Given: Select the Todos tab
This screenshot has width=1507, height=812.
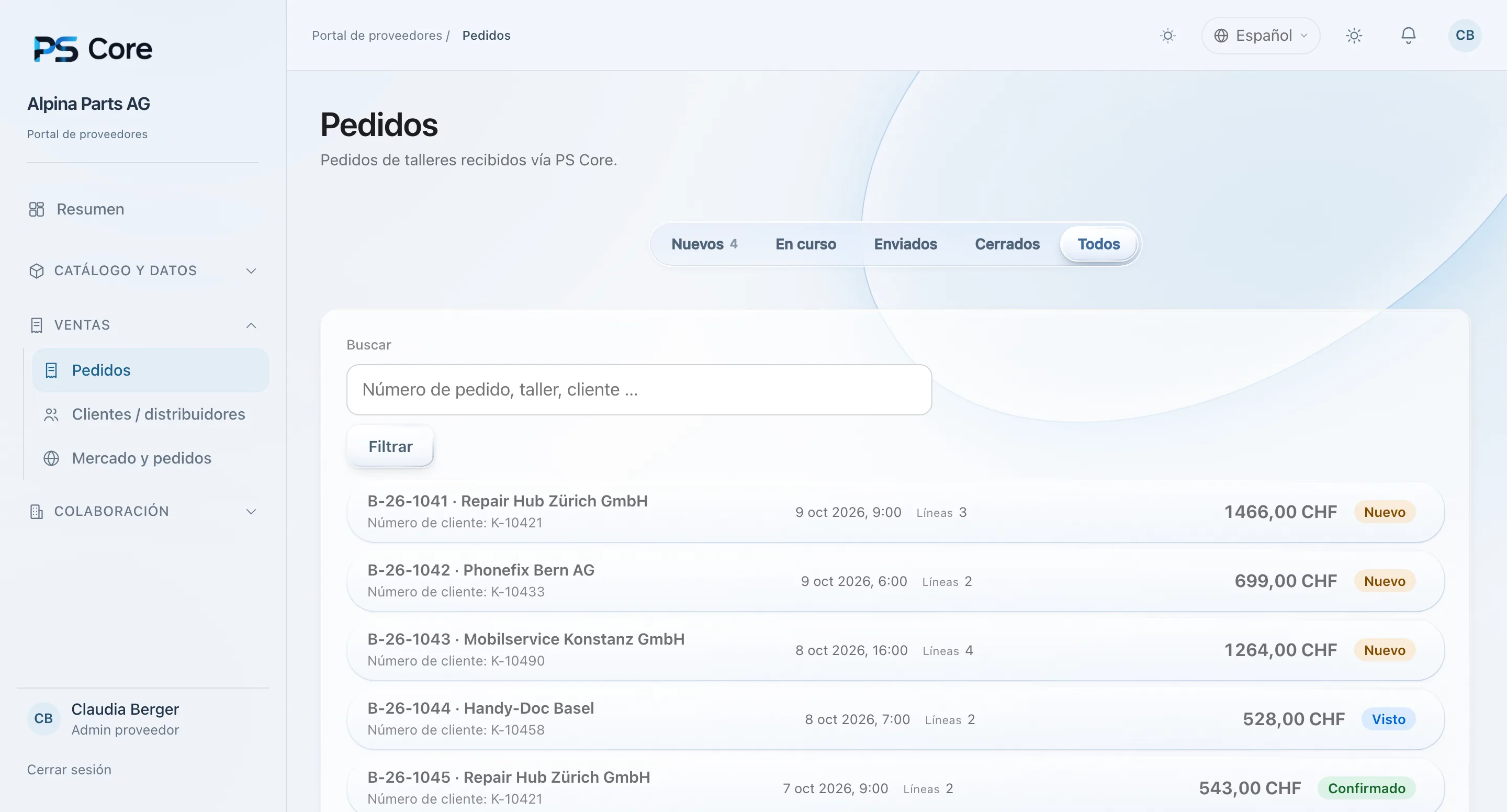Looking at the screenshot, I should pyautogui.click(x=1099, y=244).
